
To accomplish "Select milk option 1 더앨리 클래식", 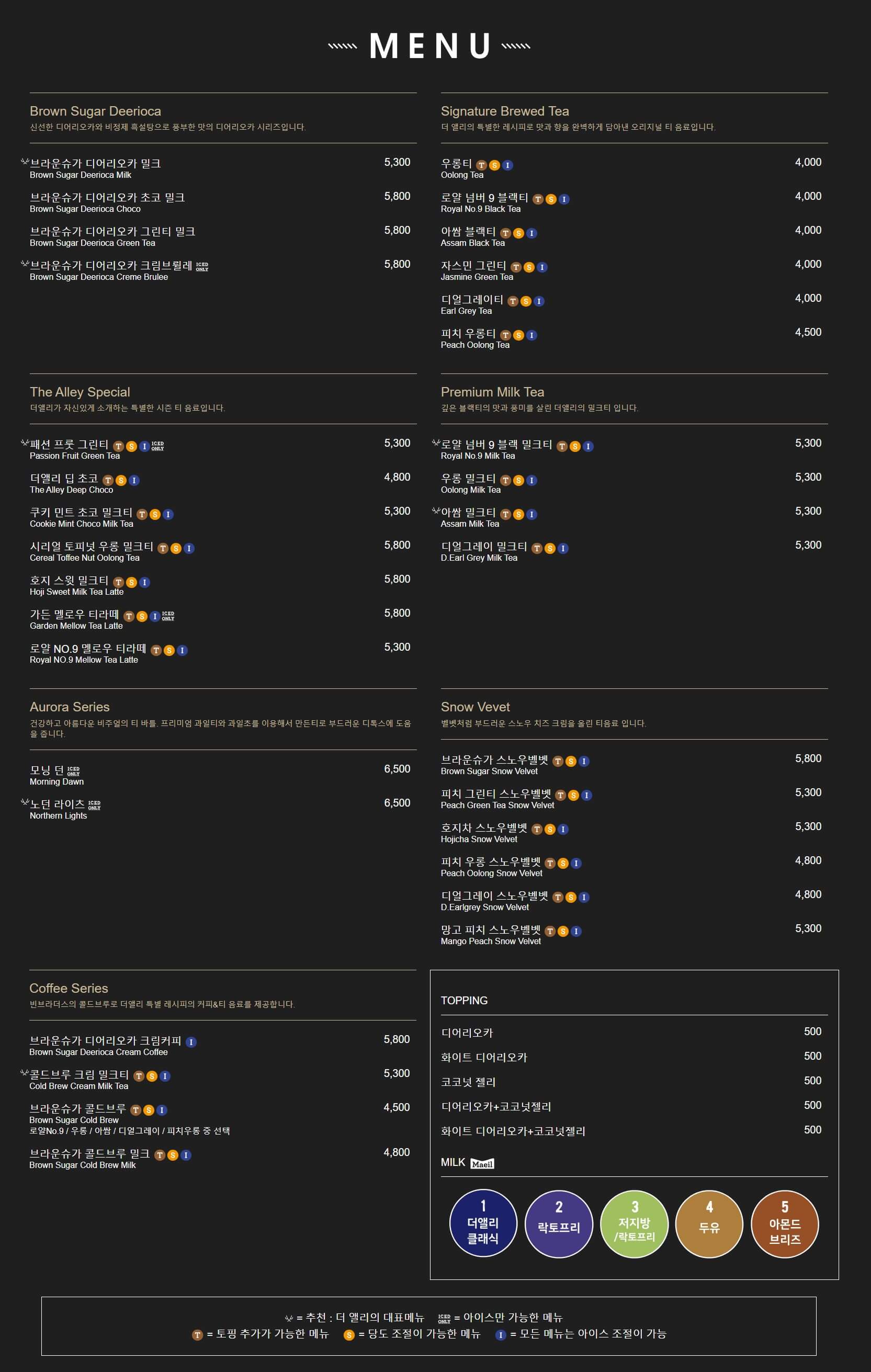I will click(x=483, y=1223).
